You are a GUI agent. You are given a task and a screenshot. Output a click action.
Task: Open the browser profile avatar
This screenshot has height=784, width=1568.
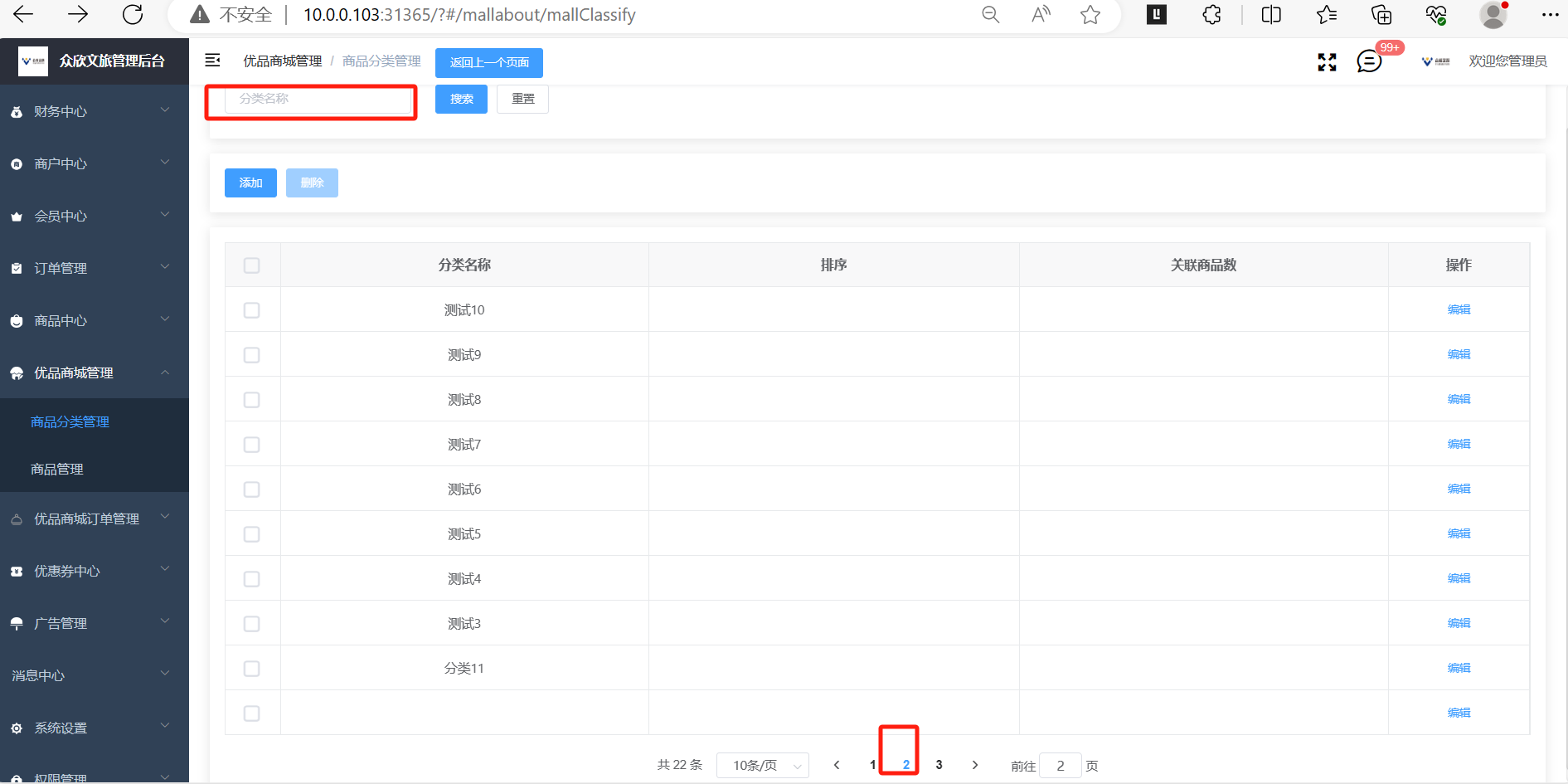coord(1493,15)
